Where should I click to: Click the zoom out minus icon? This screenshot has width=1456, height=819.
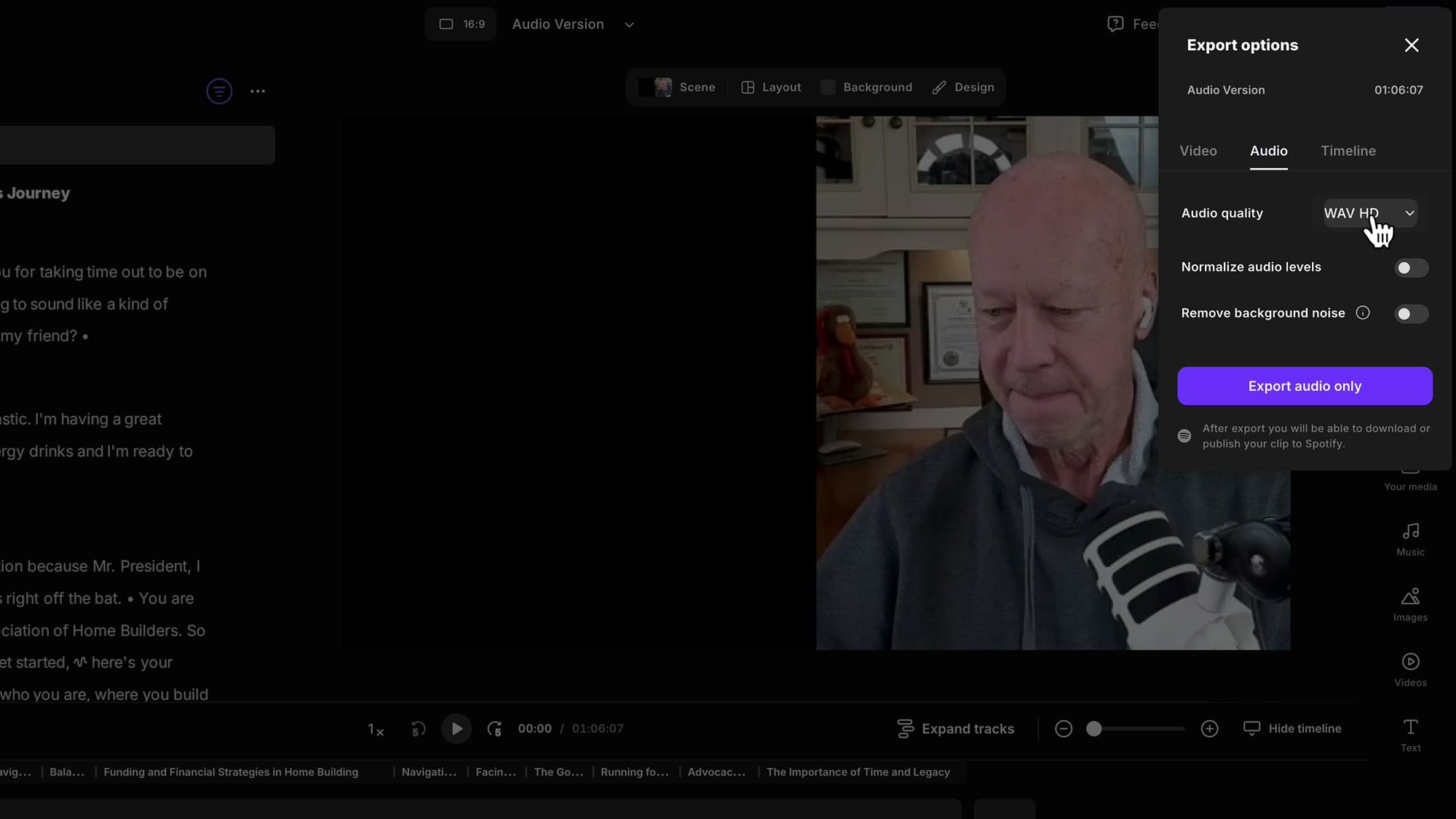[x=1063, y=729]
